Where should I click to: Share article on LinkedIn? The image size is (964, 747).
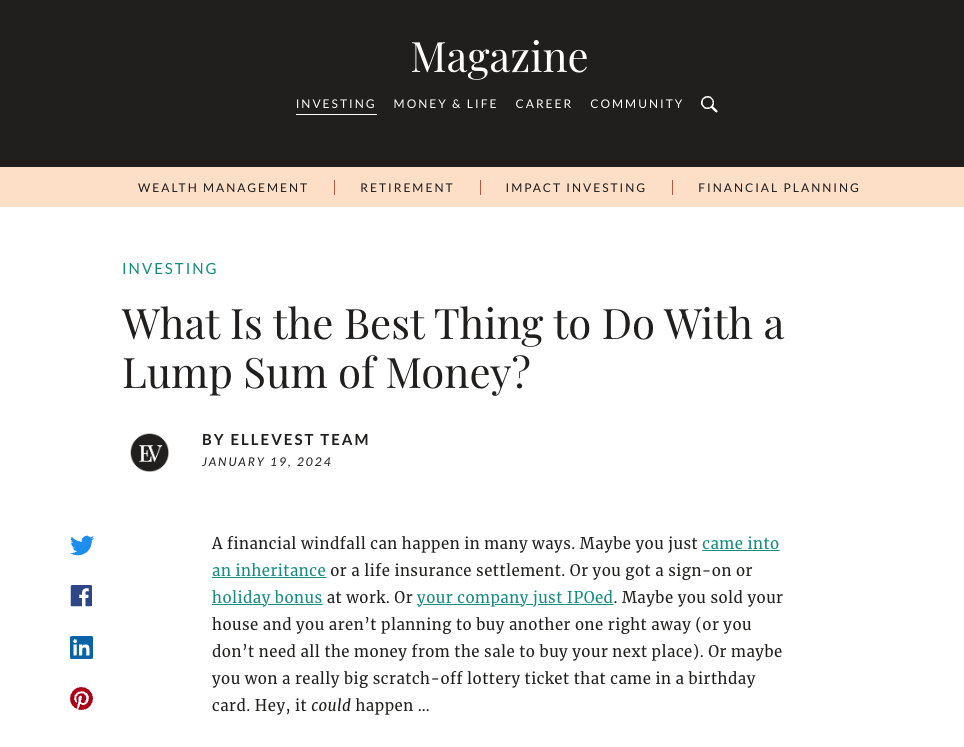pos(82,648)
